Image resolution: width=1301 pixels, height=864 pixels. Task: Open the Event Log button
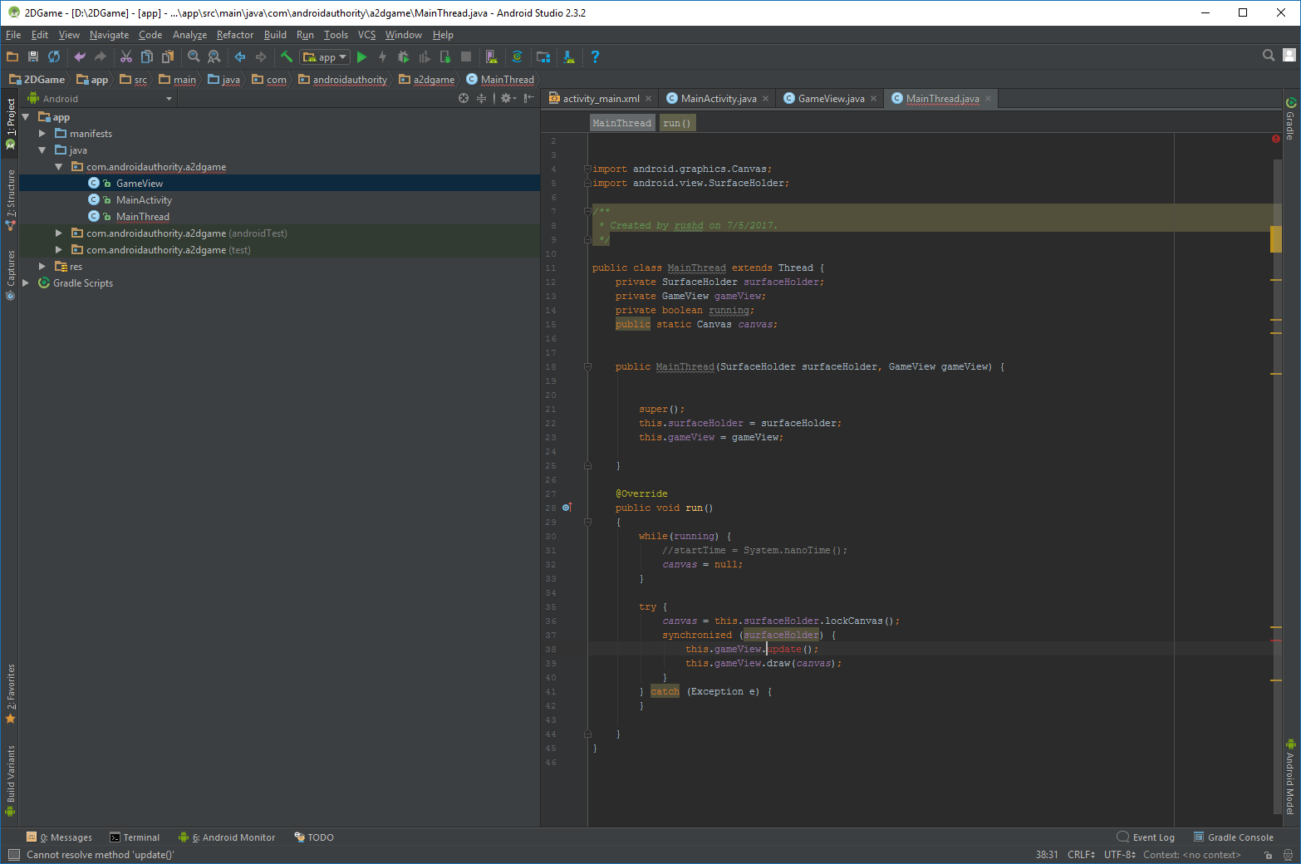click(1152, 837)
